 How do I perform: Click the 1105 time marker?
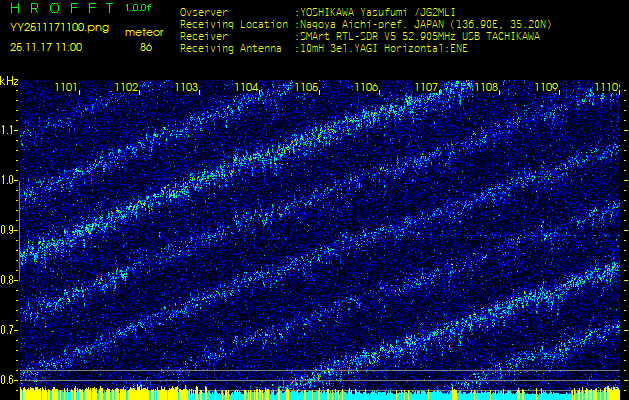click(x=306, y=87)
